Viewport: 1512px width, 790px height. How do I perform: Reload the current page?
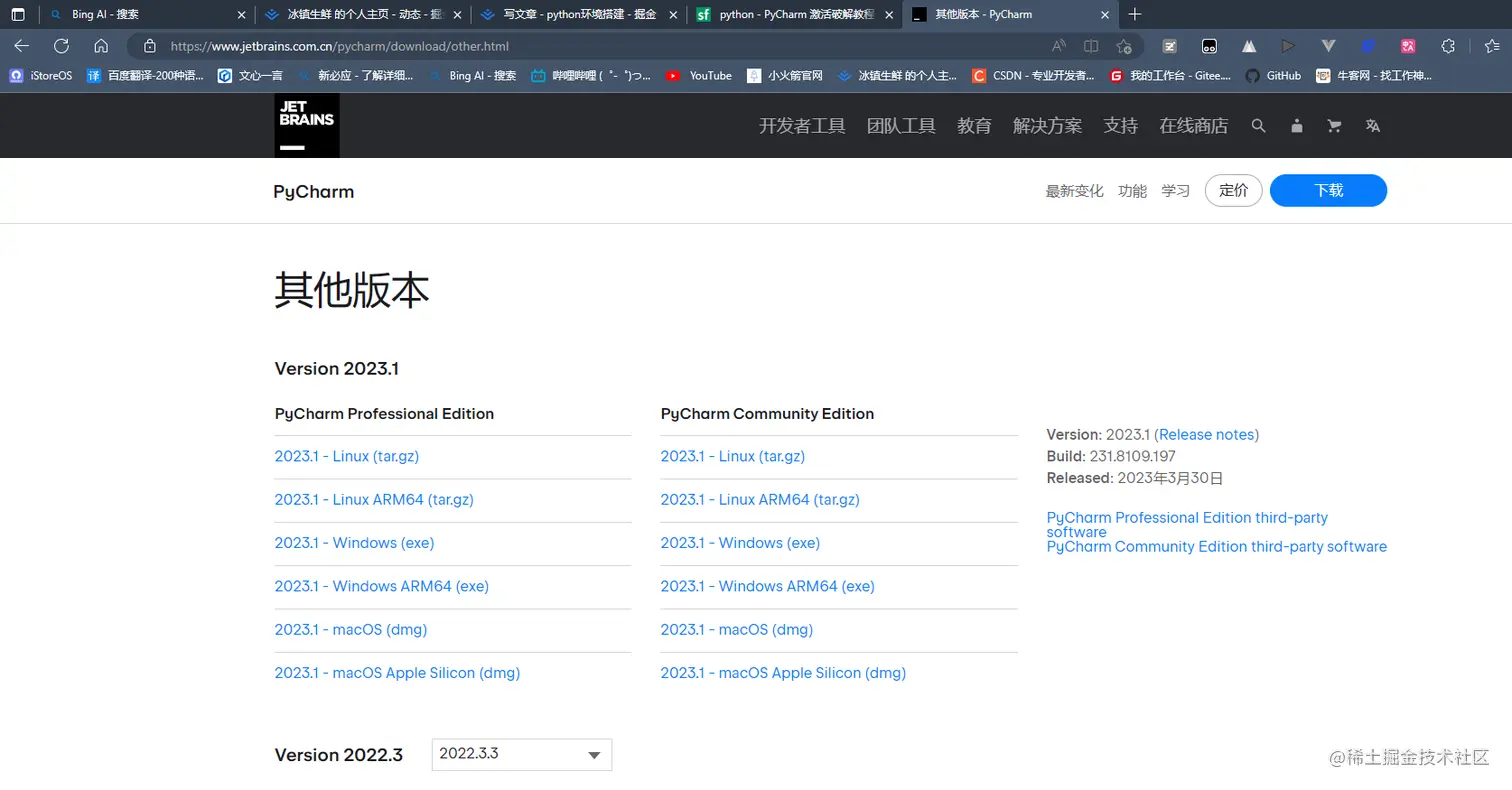[x=61, y=46]
